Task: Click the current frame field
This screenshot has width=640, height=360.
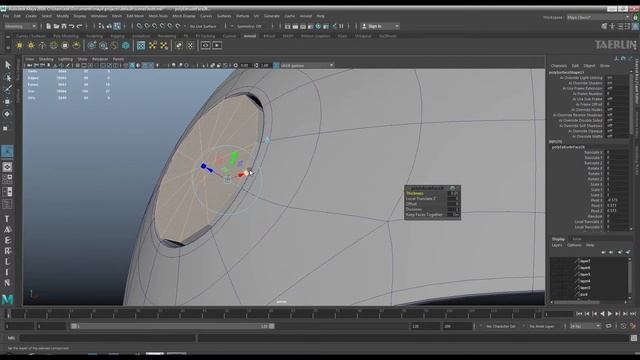Action: [x=559, y=313]
